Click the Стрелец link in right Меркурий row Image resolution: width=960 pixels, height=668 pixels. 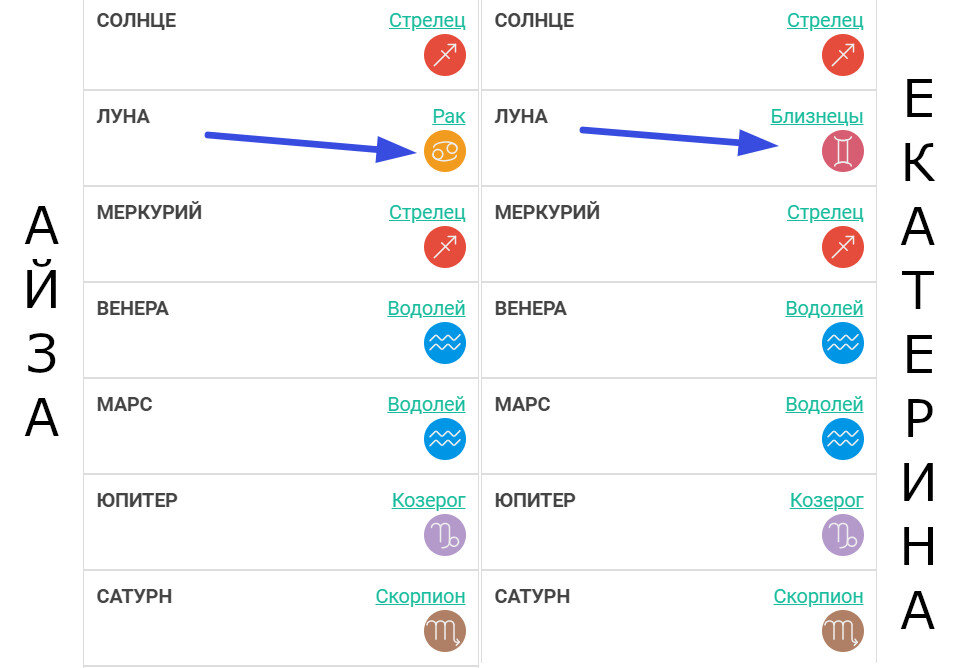coord(825,212)
